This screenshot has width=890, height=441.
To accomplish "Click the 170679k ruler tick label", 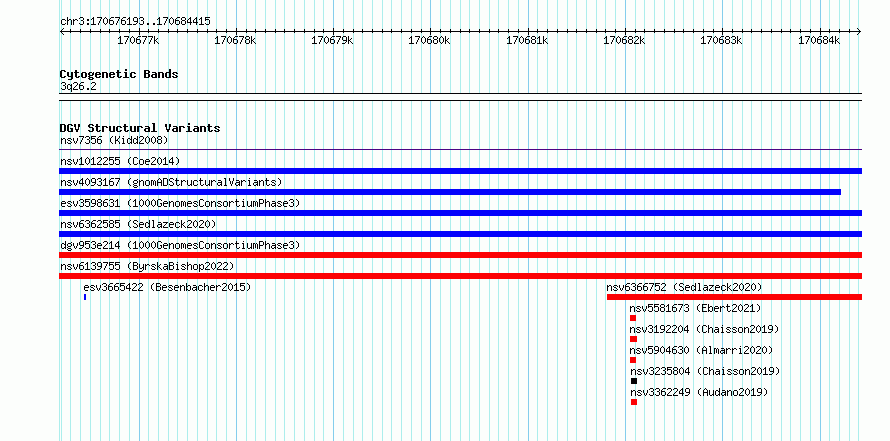I will coord(332,40).
